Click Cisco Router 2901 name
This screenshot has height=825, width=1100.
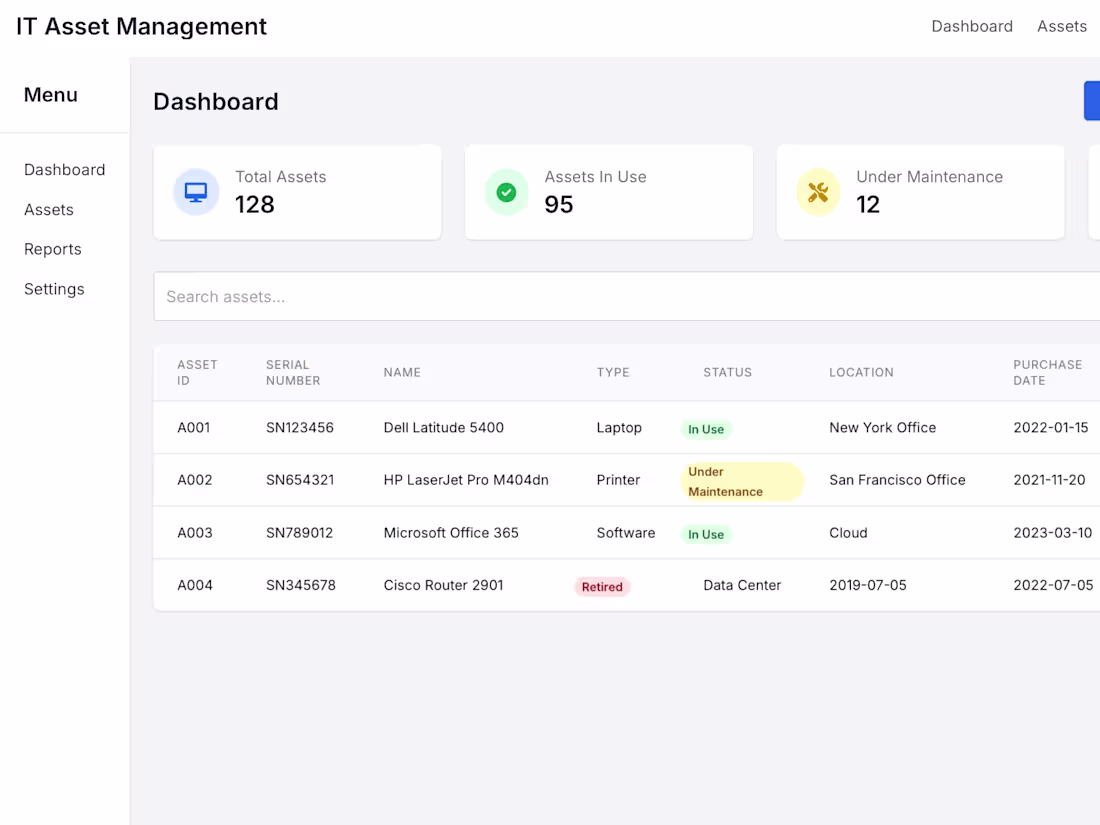443,586
